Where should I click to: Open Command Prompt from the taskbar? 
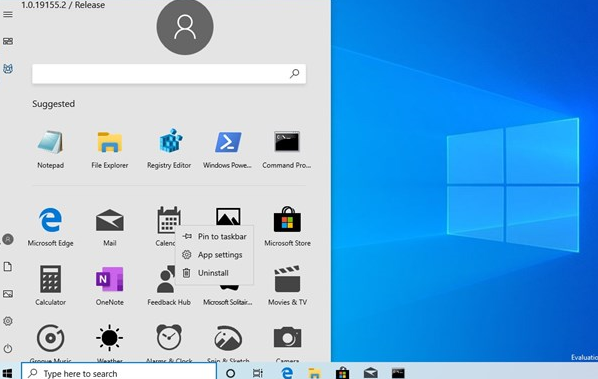click(x=398, y=373)
